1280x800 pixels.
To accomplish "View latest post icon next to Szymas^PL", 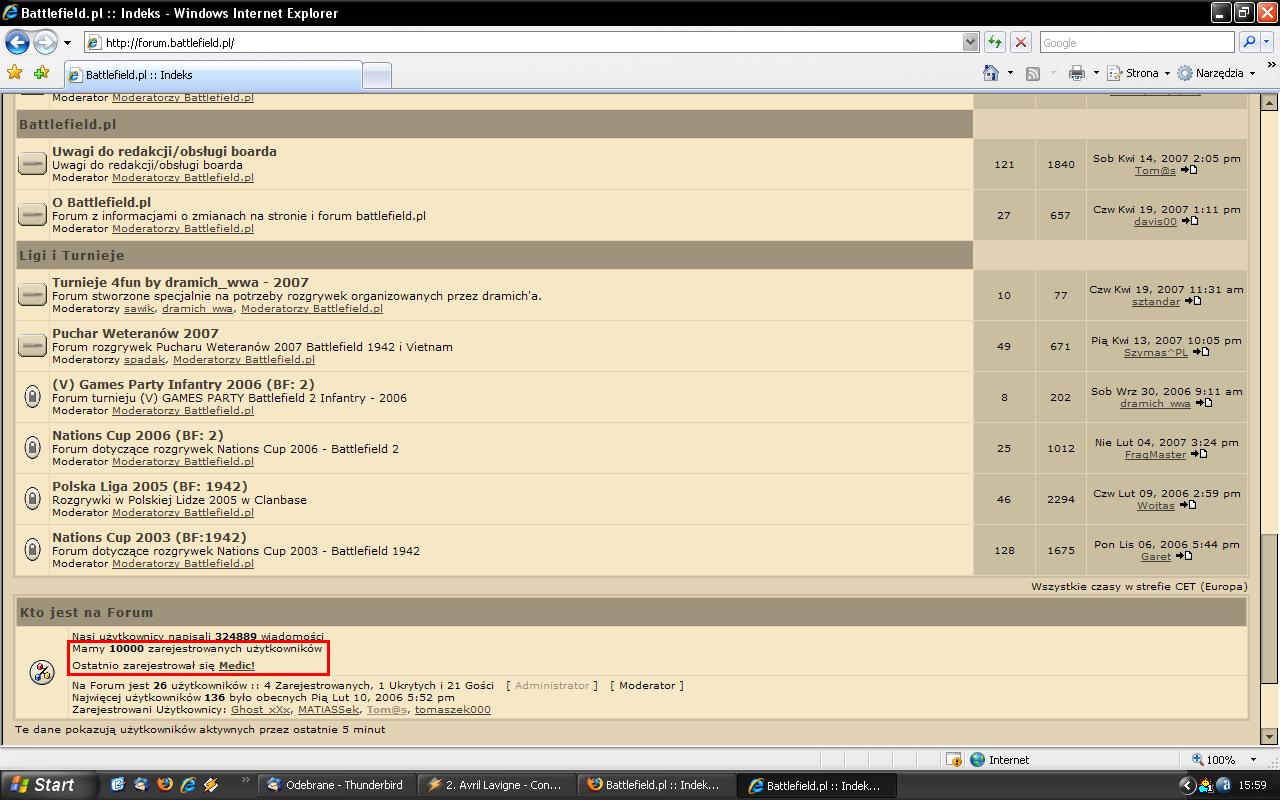I will (1200, 353).
